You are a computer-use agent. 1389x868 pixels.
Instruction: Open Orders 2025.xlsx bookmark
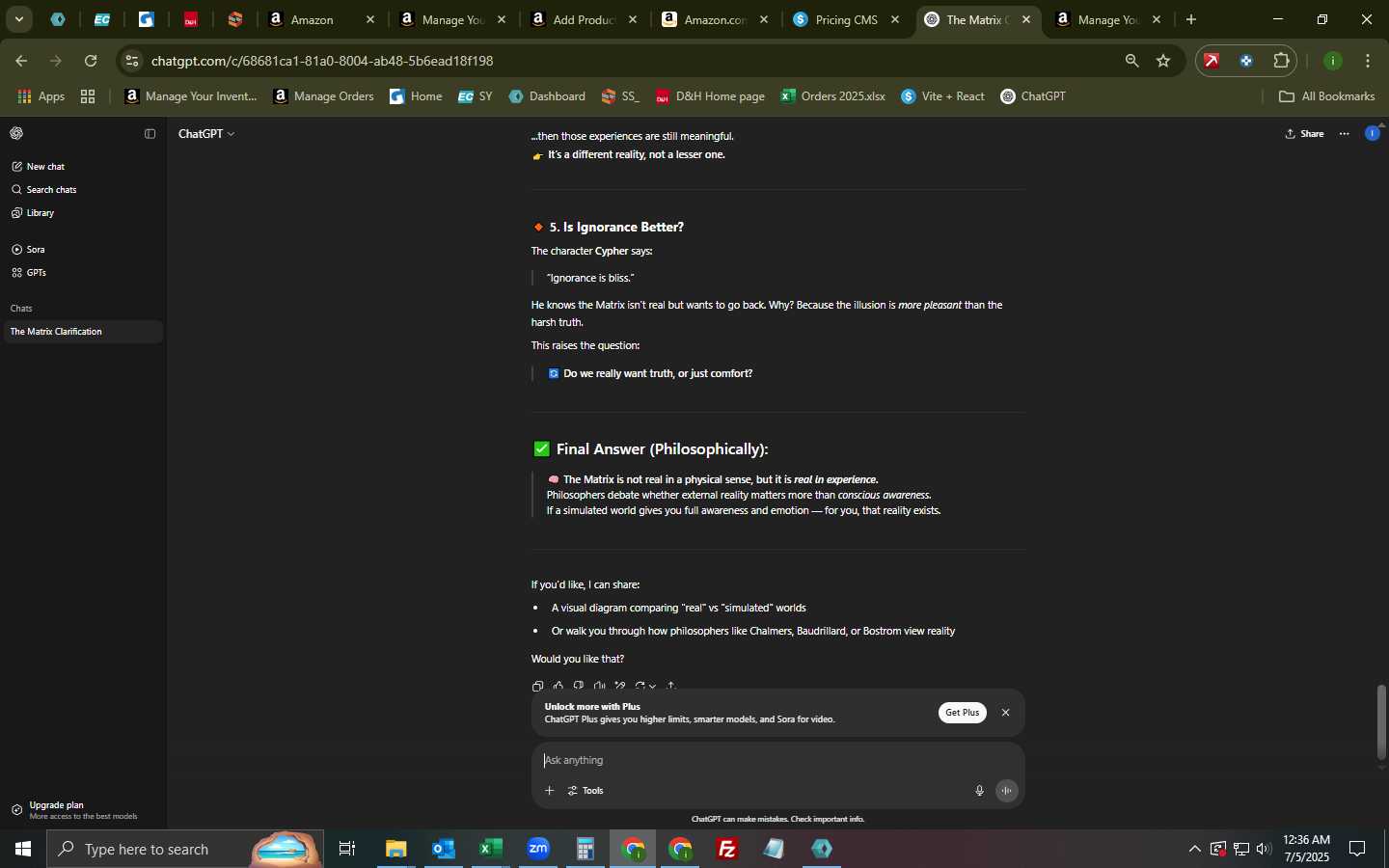click(x=832, y=96)
